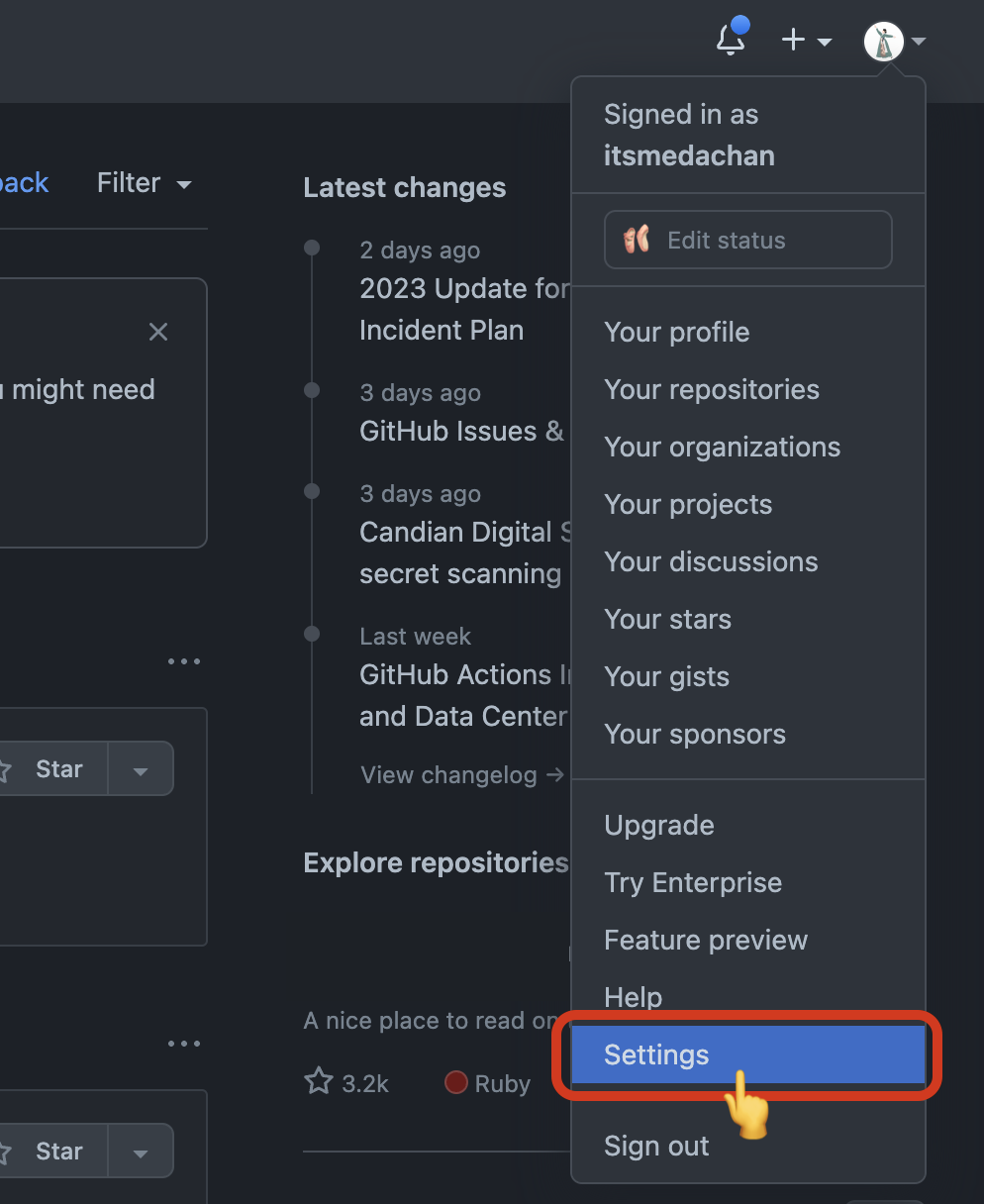The width and height of the screenshot is (984, 1204).
Task: Open the notifications bell icon
Action: [731, 40]
